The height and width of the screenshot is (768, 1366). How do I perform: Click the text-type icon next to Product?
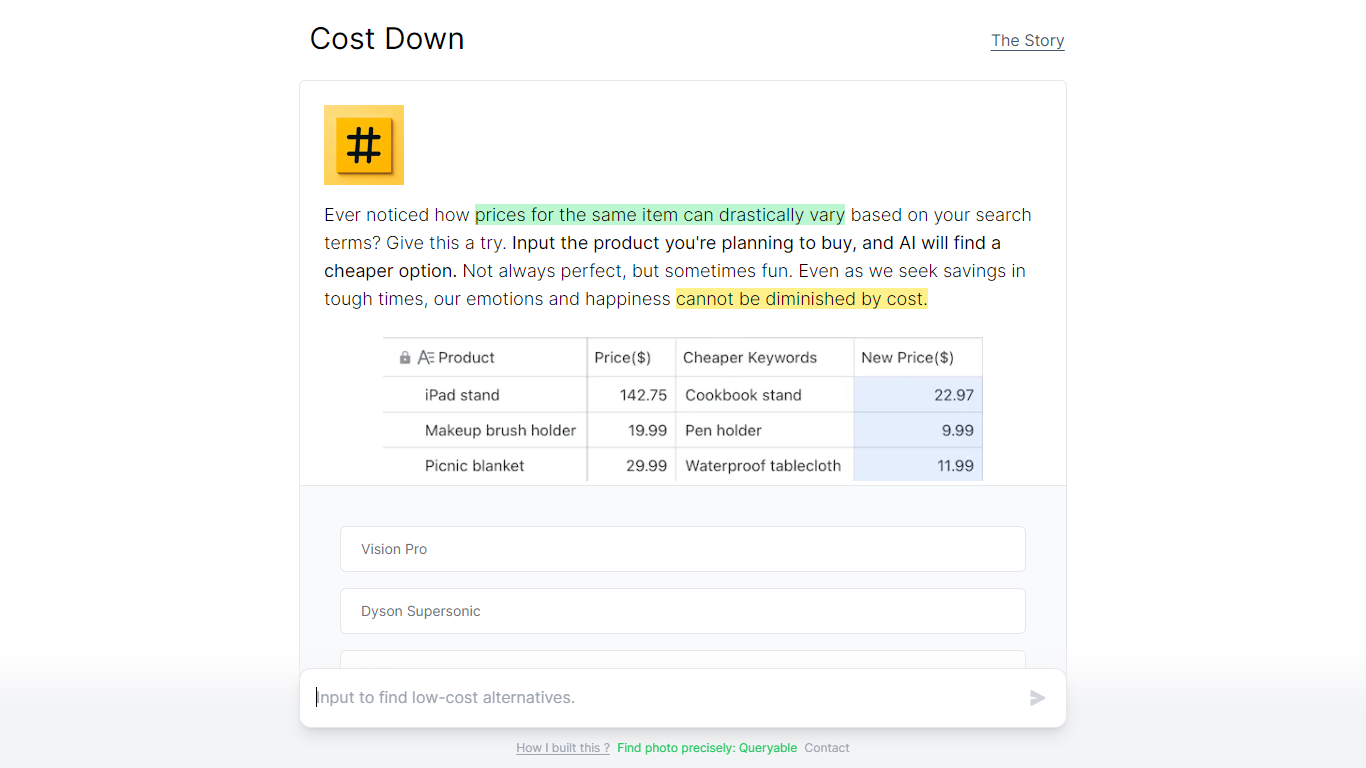425,358
